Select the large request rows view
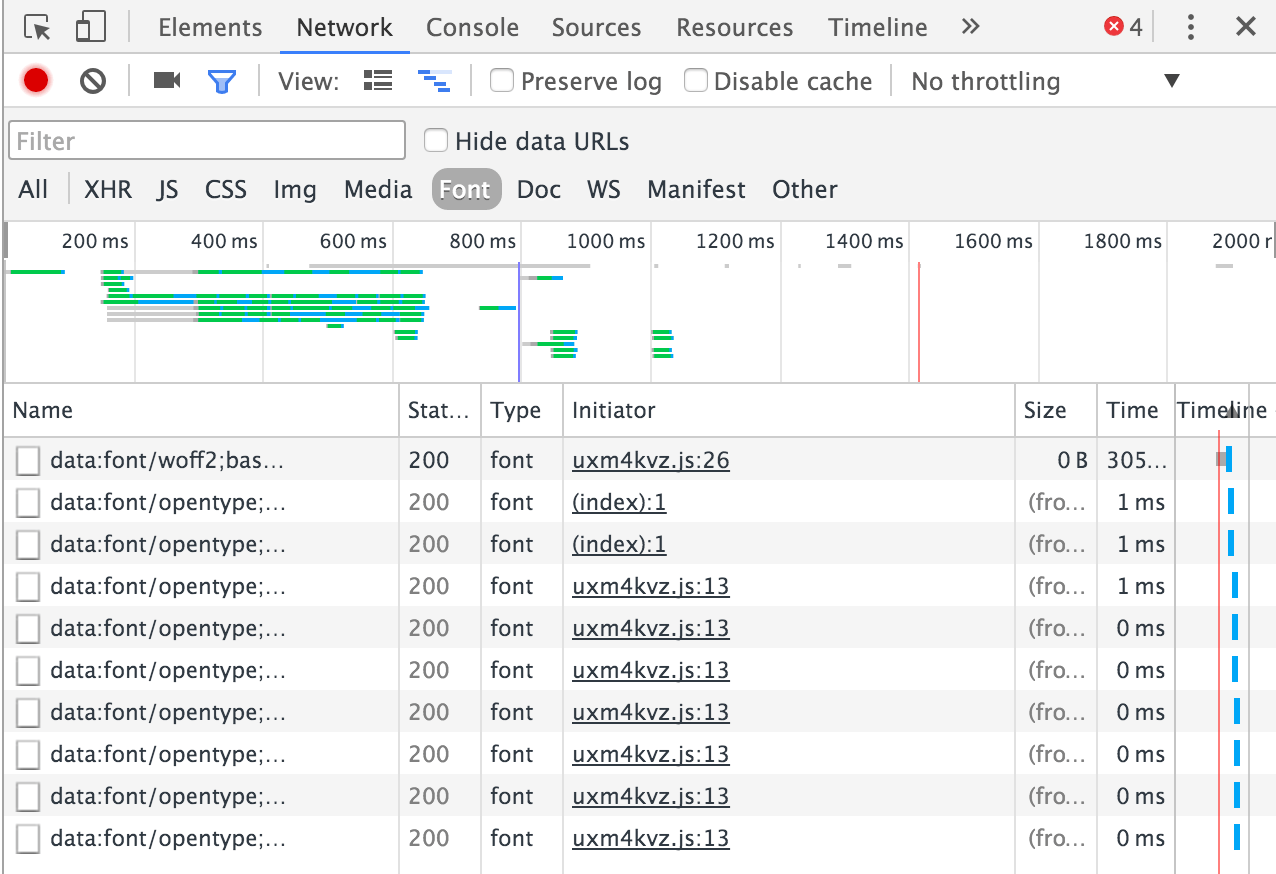The height and width of the screenshot is (874, 1276). tap(378, 81)
